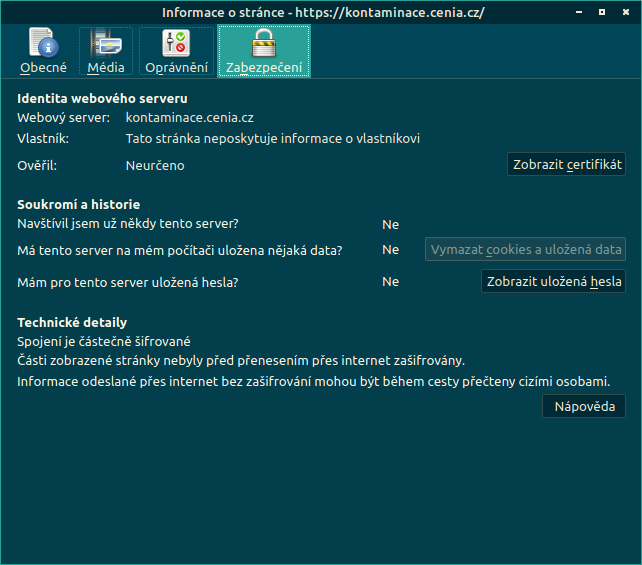Click the Oprávnění permissions checklist icon
642x565 pixels.
(x=176, y=43)
